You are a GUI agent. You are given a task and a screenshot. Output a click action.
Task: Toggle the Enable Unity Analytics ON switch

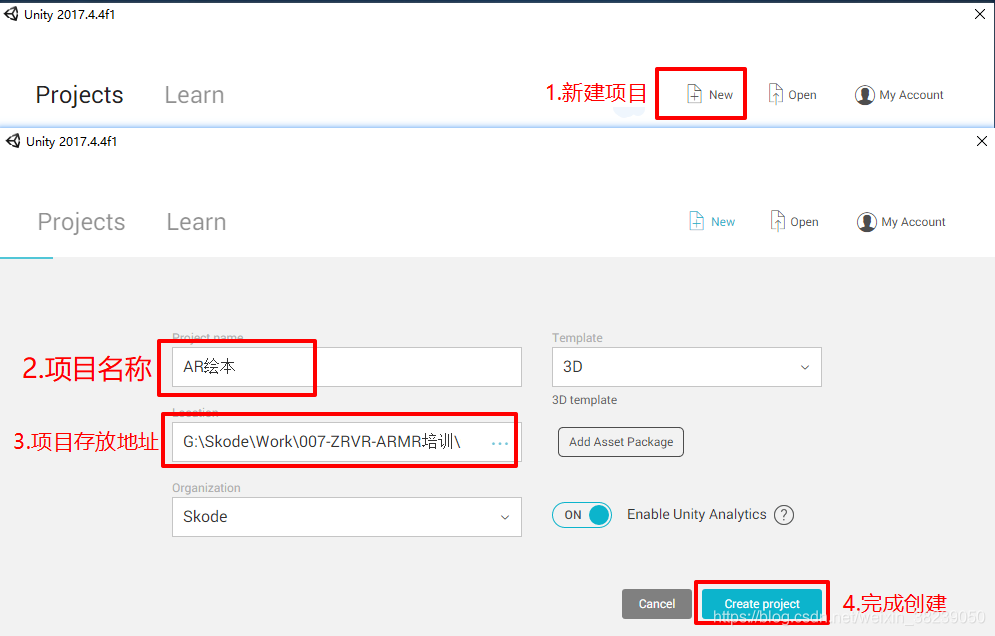[582, 515]
